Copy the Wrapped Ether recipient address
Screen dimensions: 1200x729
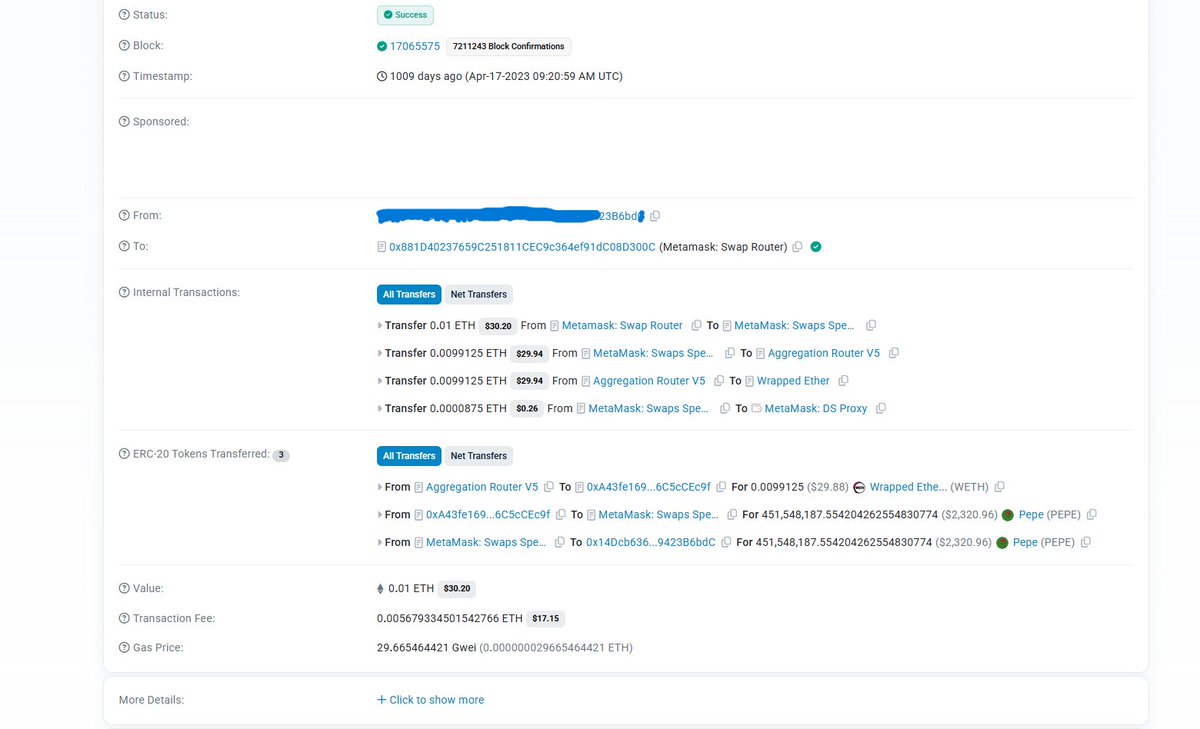pos(843,381)
